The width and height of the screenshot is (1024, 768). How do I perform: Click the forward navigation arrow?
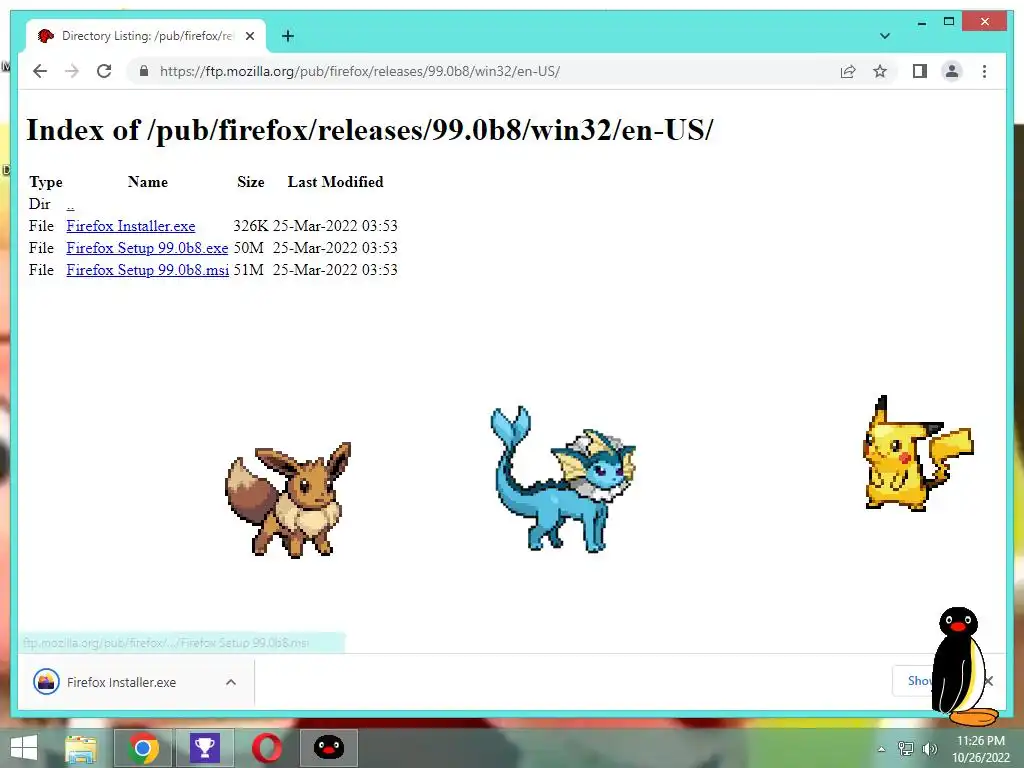tap(72, 71)
